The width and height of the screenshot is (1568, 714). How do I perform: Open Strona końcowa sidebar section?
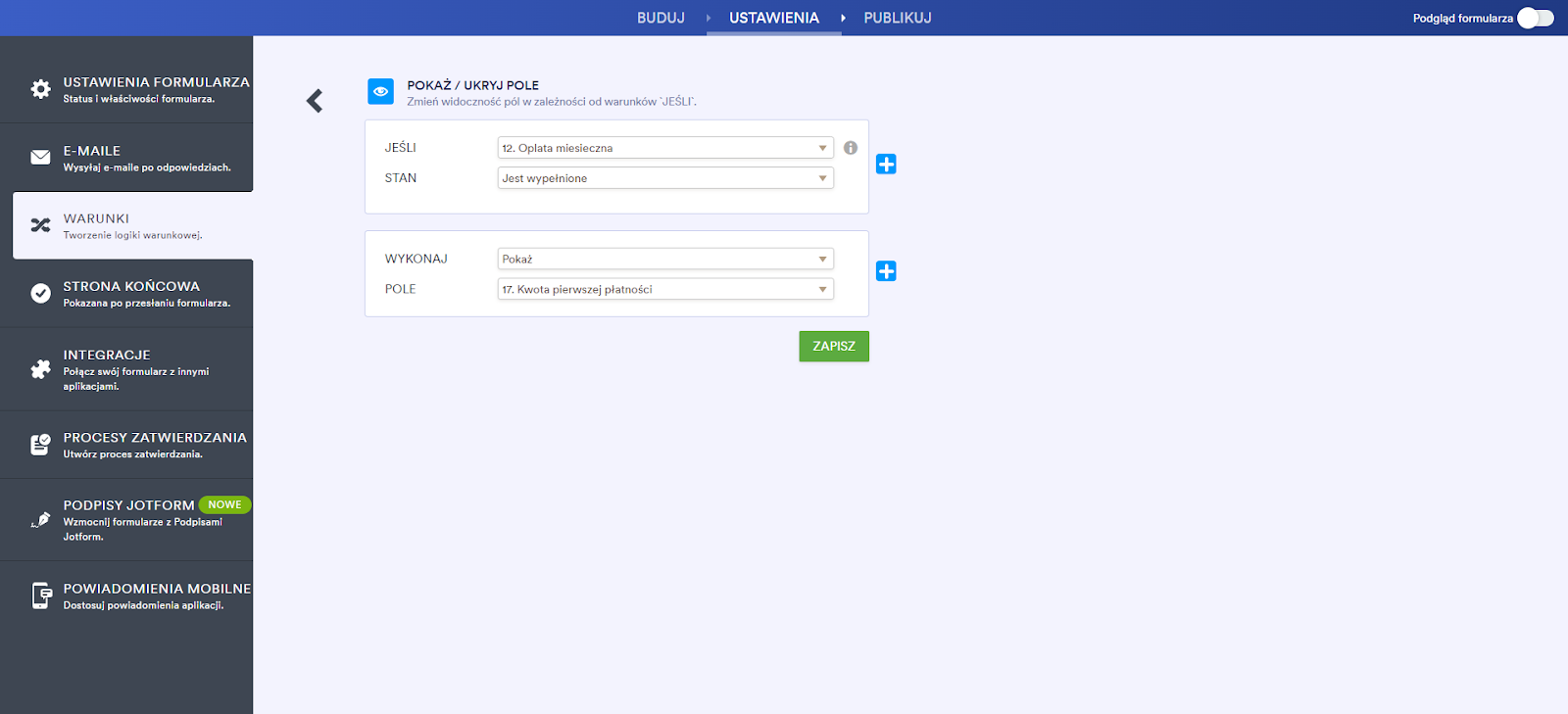[x=126, y=294]
